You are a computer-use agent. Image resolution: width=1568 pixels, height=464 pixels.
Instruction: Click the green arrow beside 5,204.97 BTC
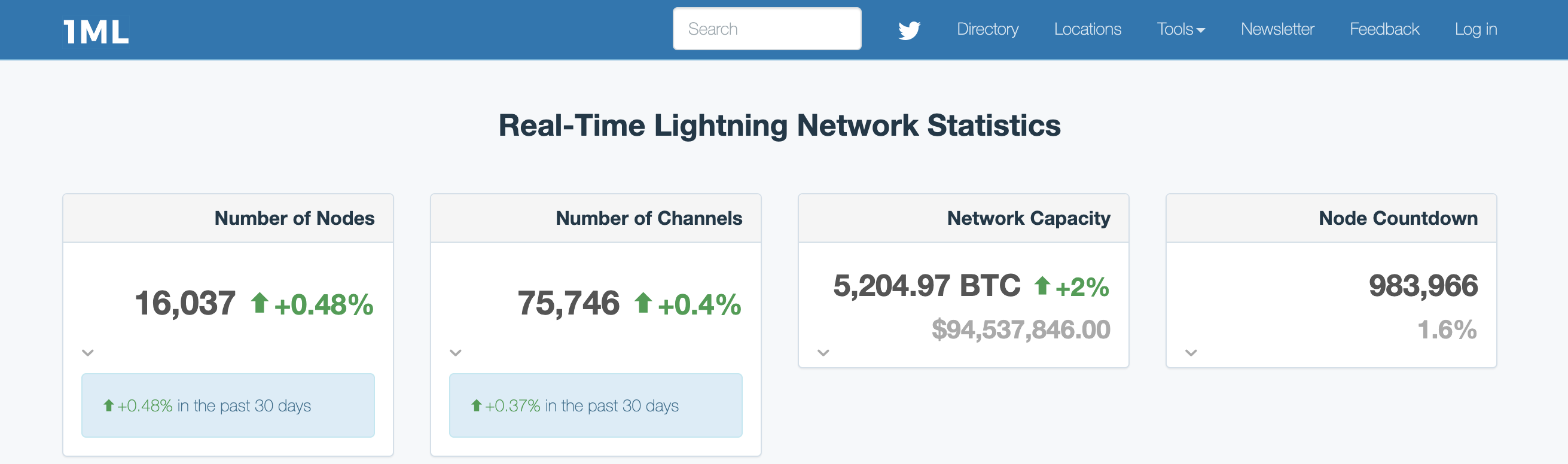click(x=1042, y=285)
